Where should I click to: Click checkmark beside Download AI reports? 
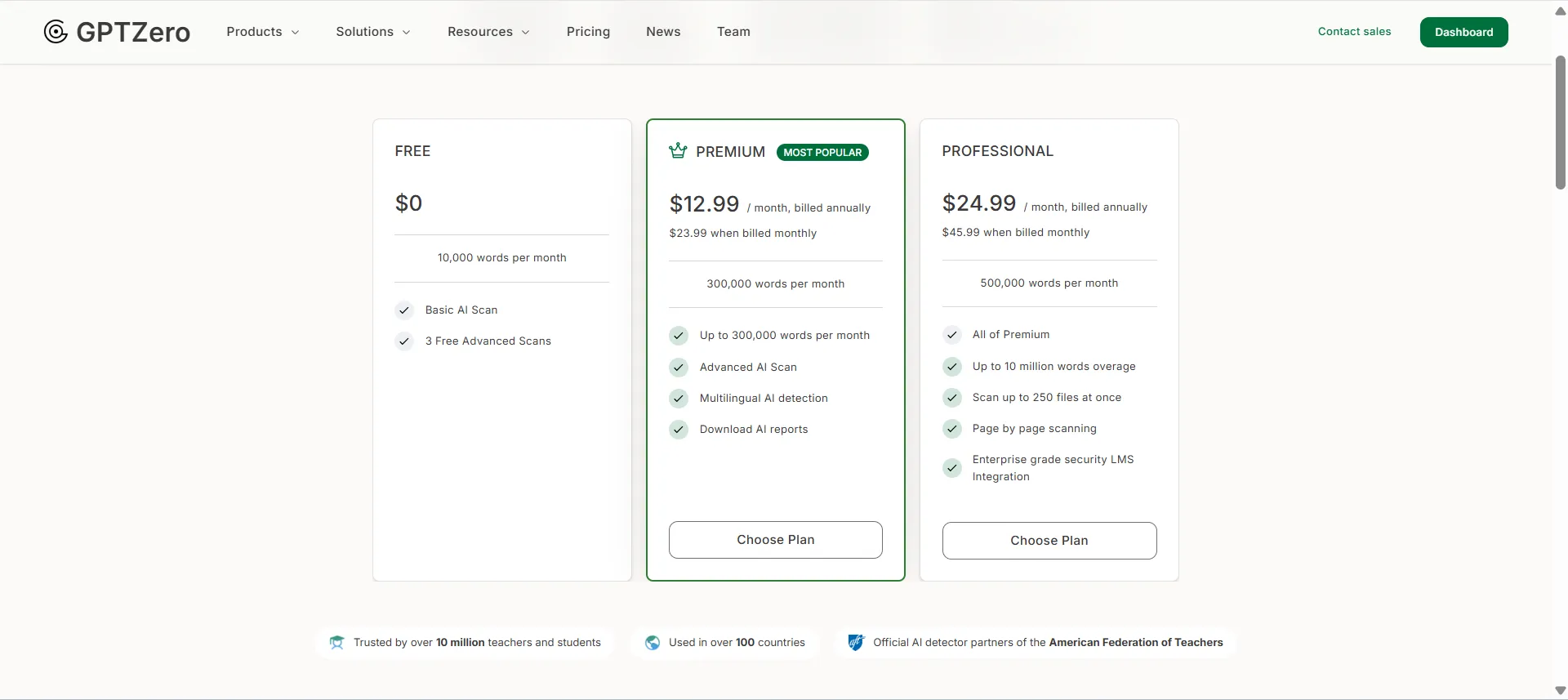679,430
